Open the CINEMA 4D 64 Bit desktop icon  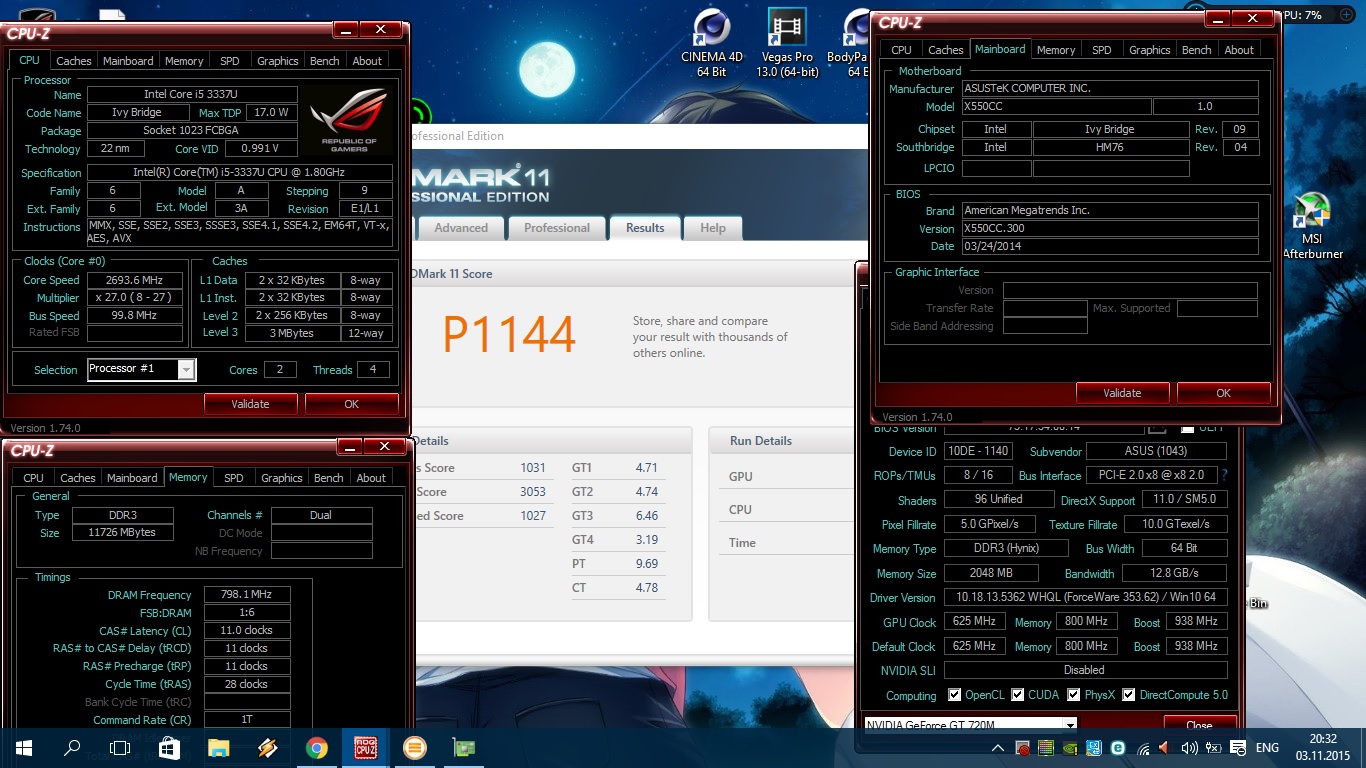pyautogui.click(x=712, y=42)
